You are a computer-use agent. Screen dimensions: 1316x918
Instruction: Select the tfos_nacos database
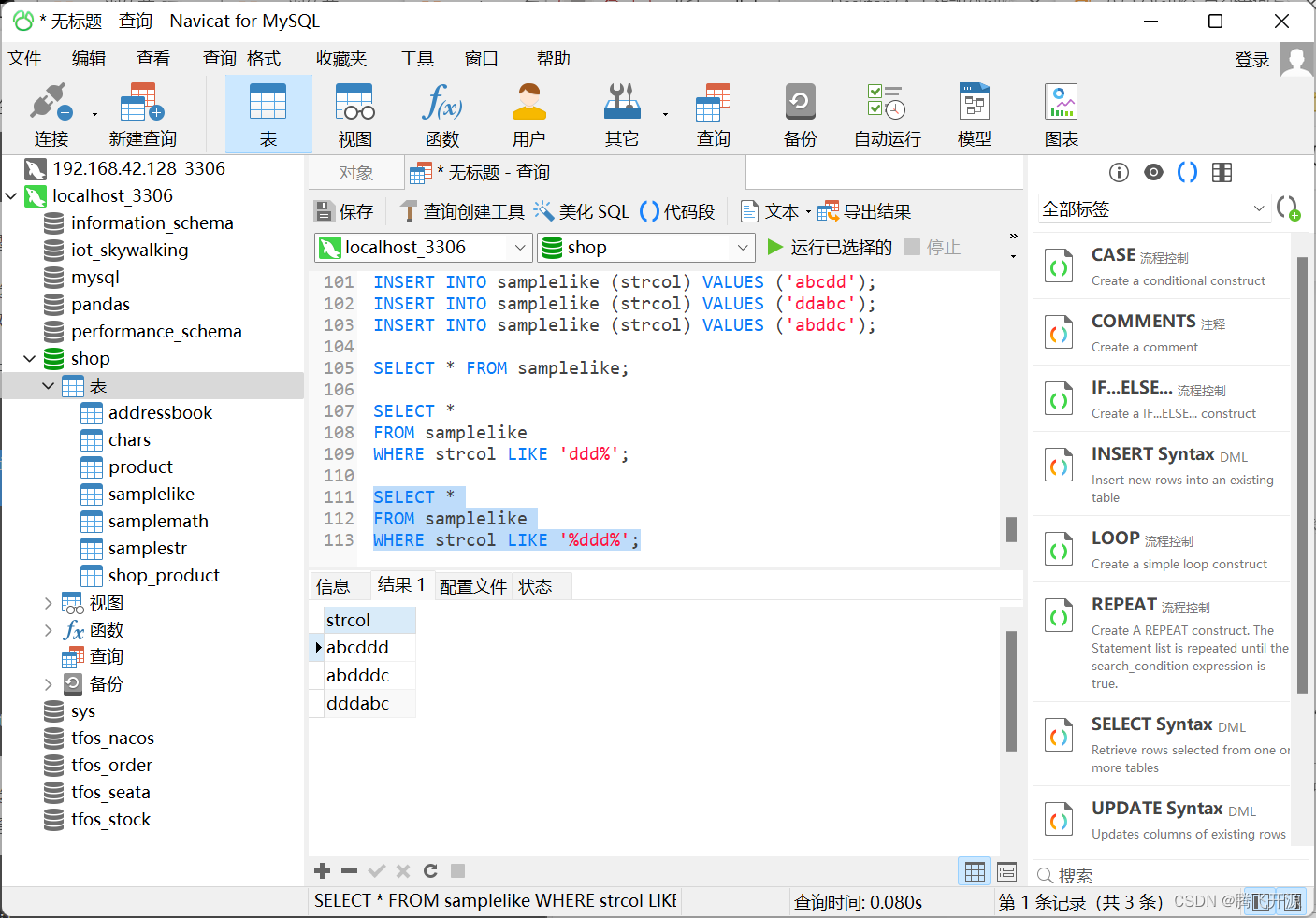112,738
